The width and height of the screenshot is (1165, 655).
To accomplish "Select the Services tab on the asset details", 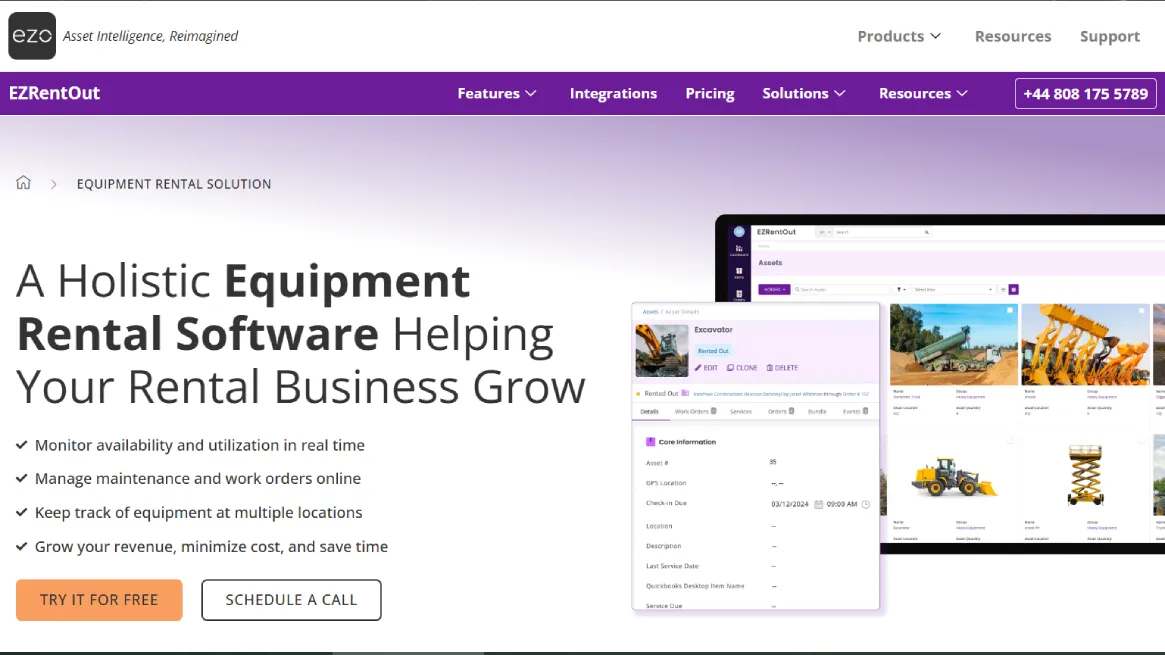I will [x=740, y=411].
